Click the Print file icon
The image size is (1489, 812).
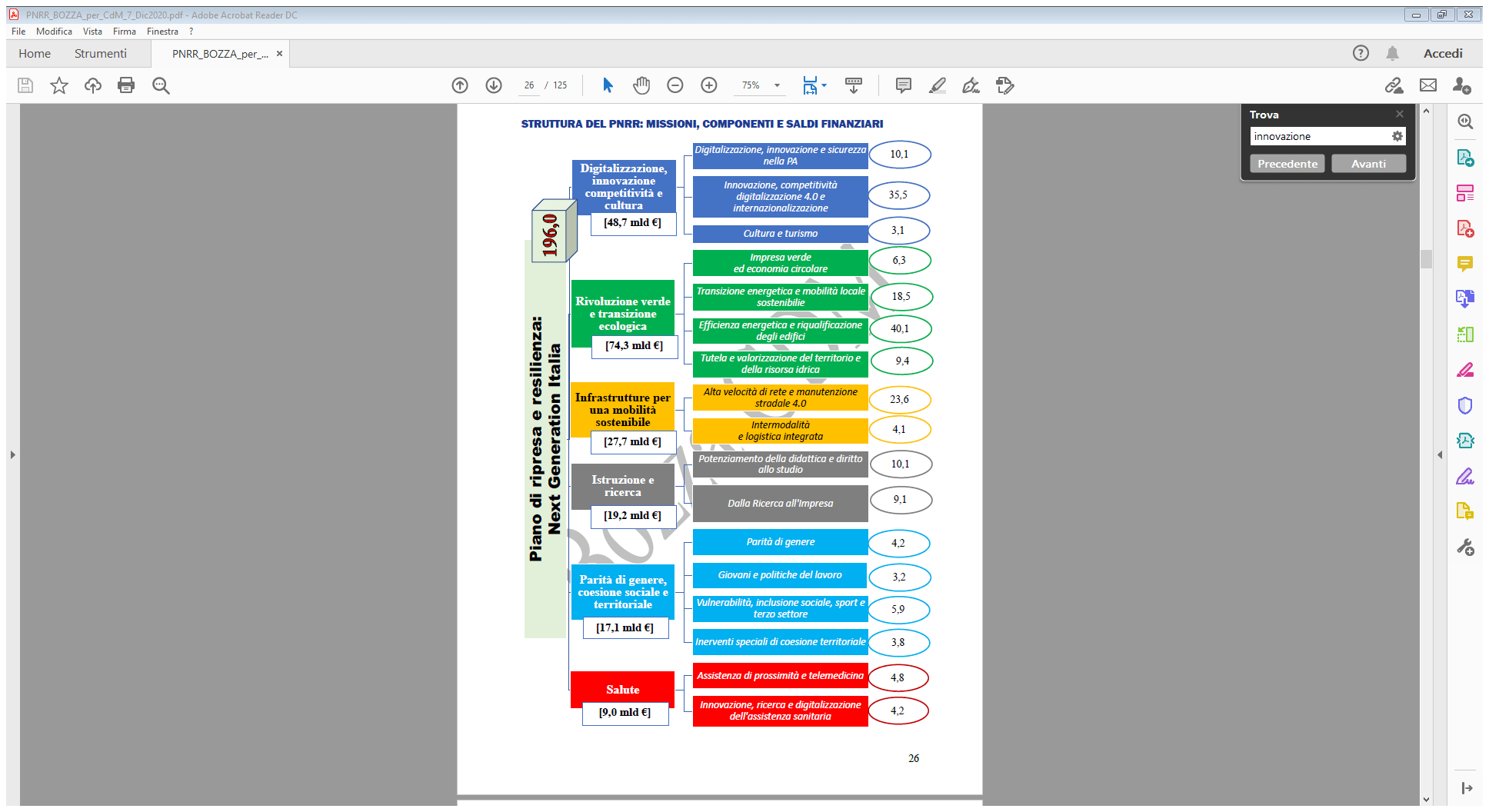click(x=126, y=85)
